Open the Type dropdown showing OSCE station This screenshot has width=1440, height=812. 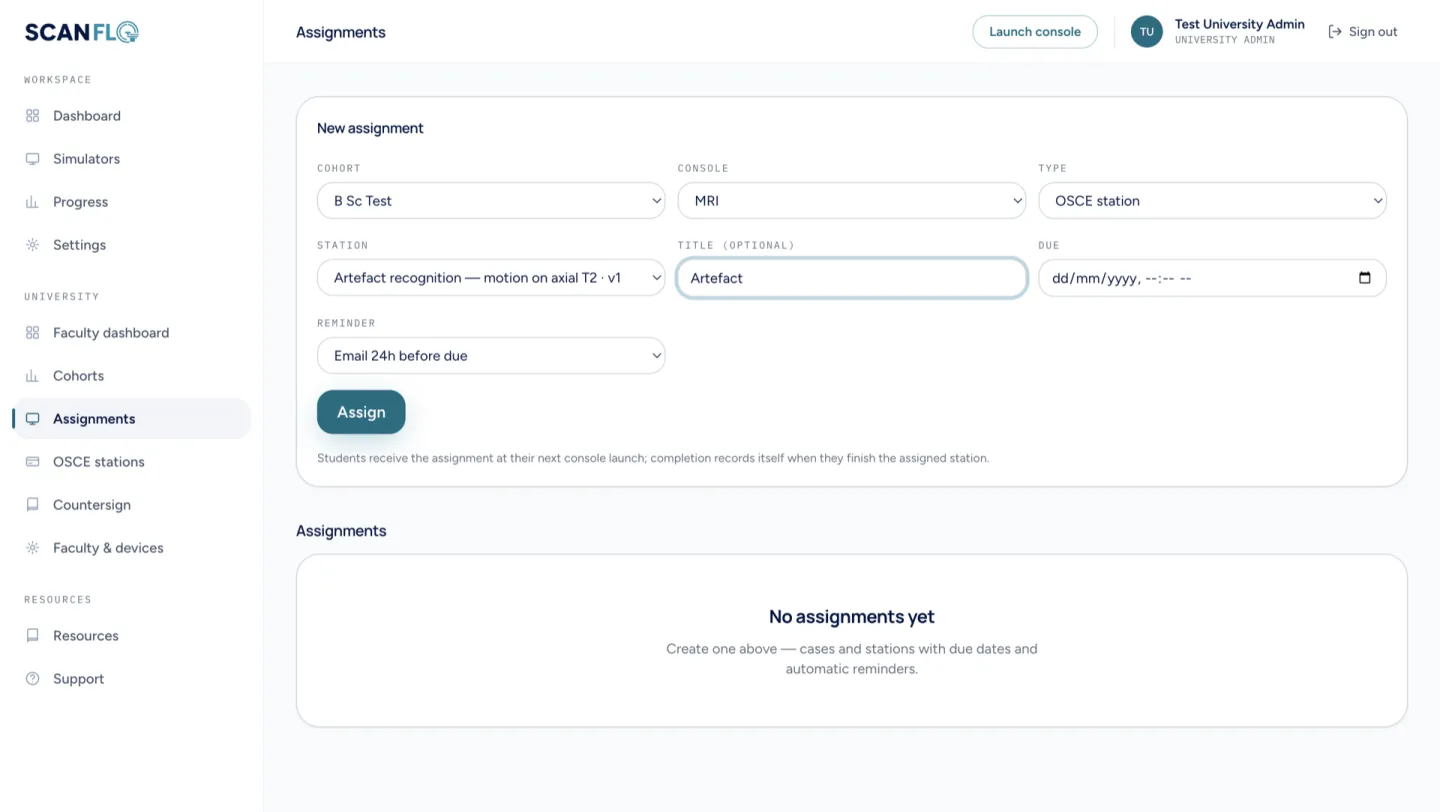click(x=1213, y=201)
